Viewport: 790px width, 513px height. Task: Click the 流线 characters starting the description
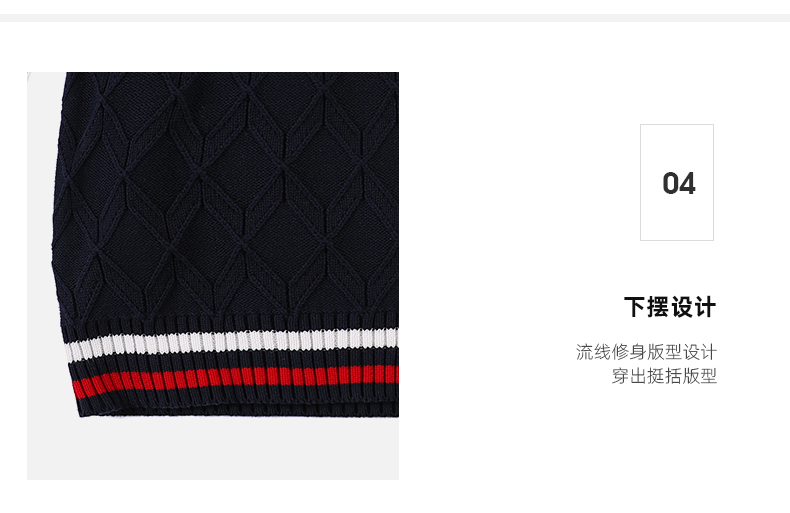tap(594, 352)
